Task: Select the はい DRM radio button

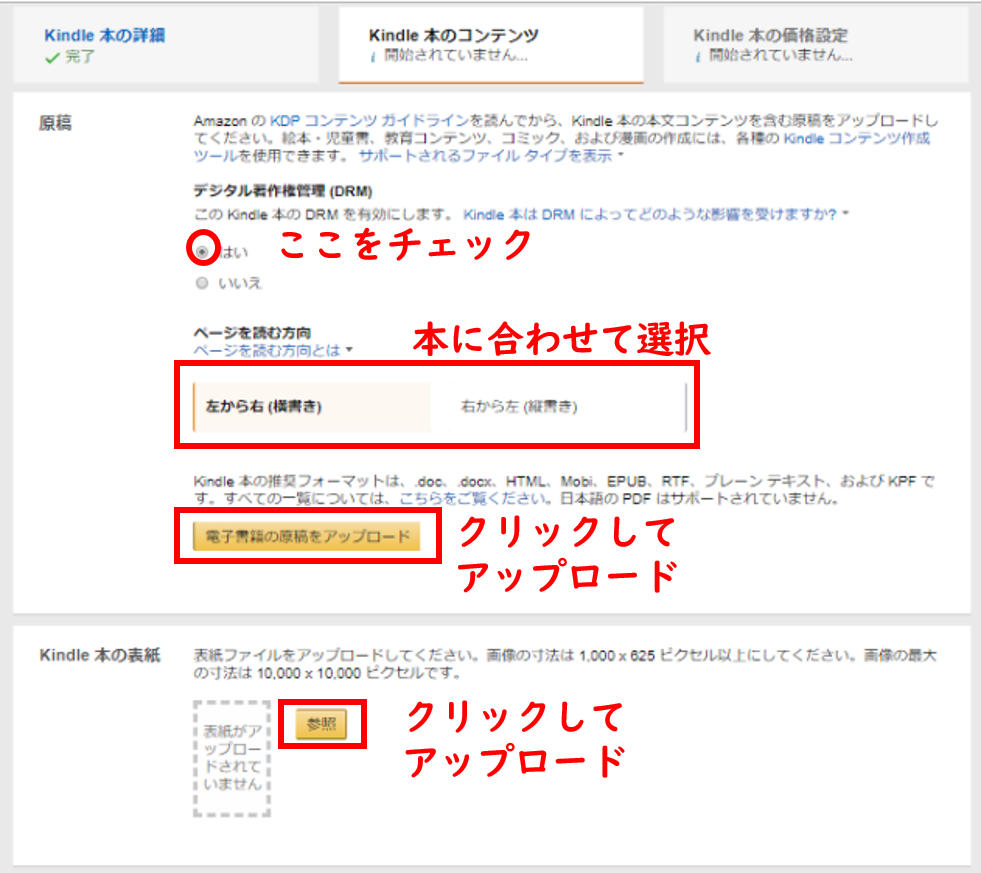Action: (202, 252)
